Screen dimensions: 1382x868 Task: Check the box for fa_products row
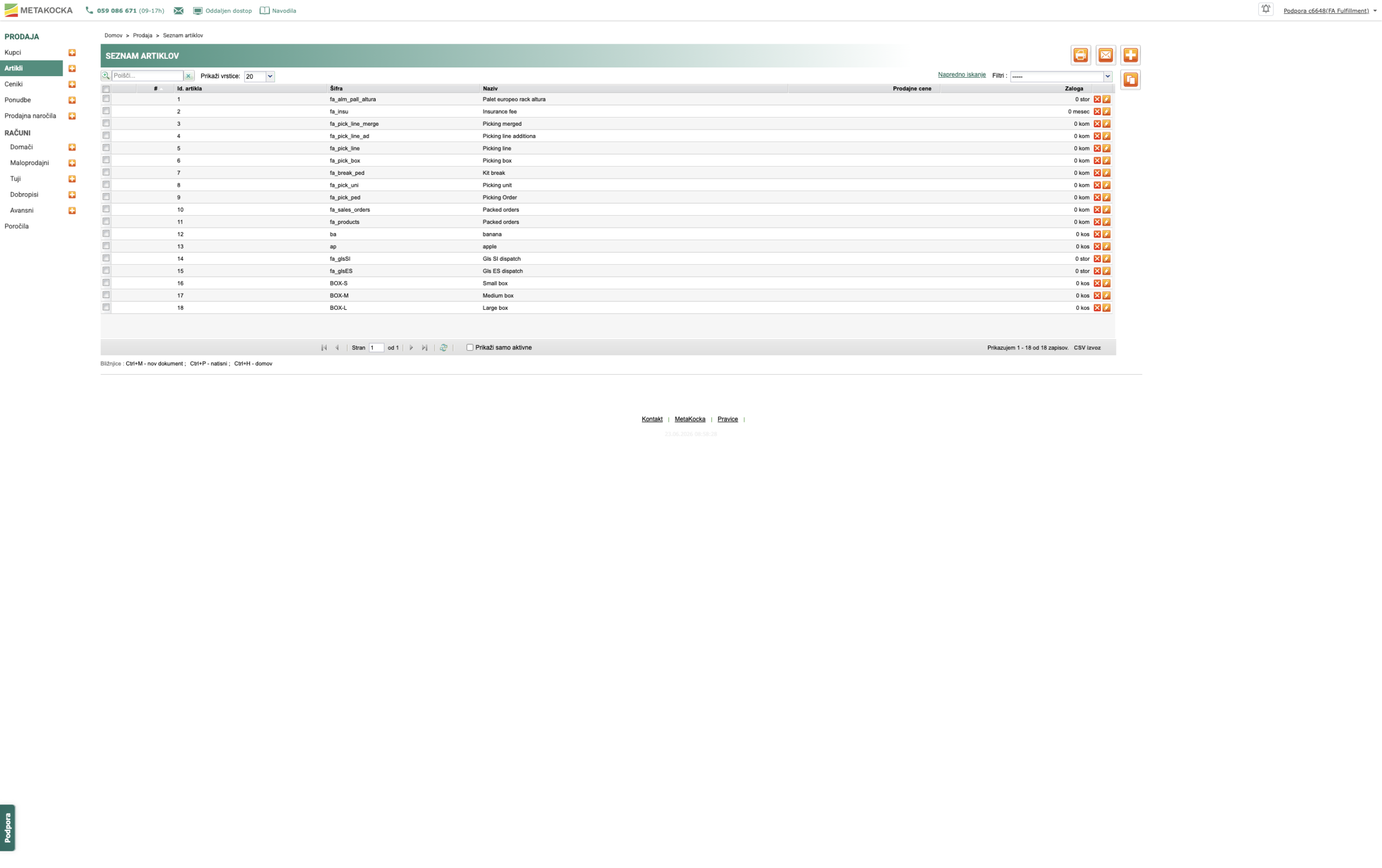tap(106, 221)
